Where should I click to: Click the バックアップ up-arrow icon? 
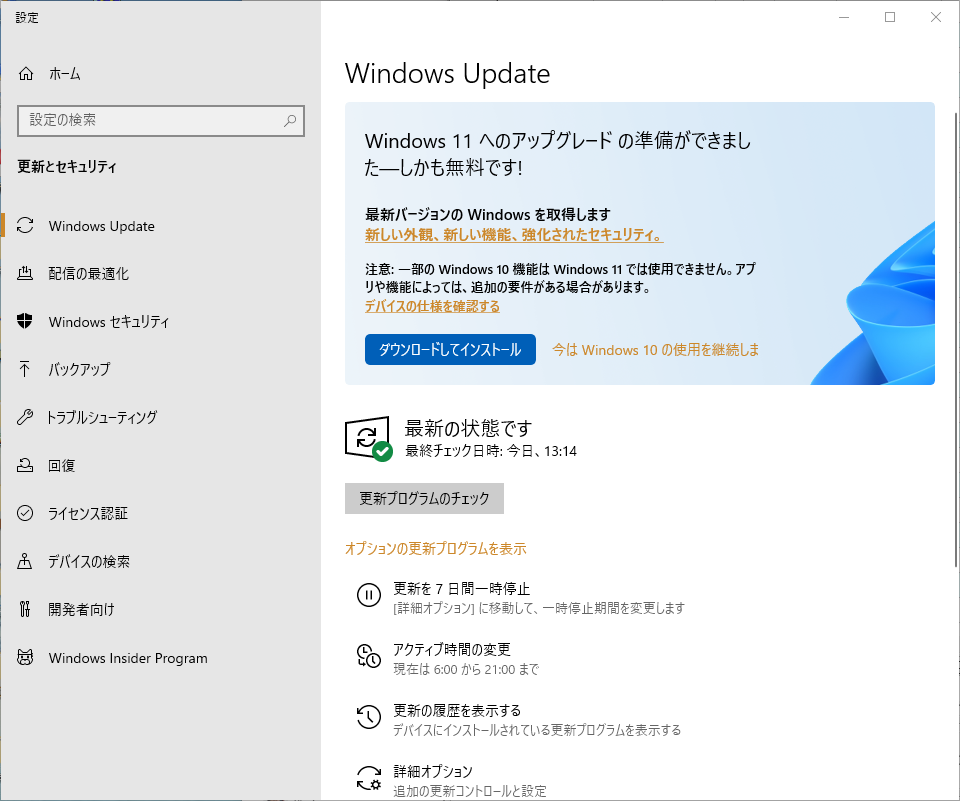pos(24,369)
